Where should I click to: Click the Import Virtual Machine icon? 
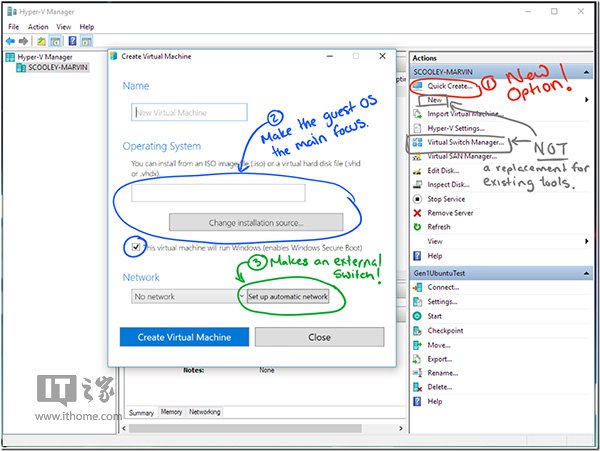tap(417, 114)
